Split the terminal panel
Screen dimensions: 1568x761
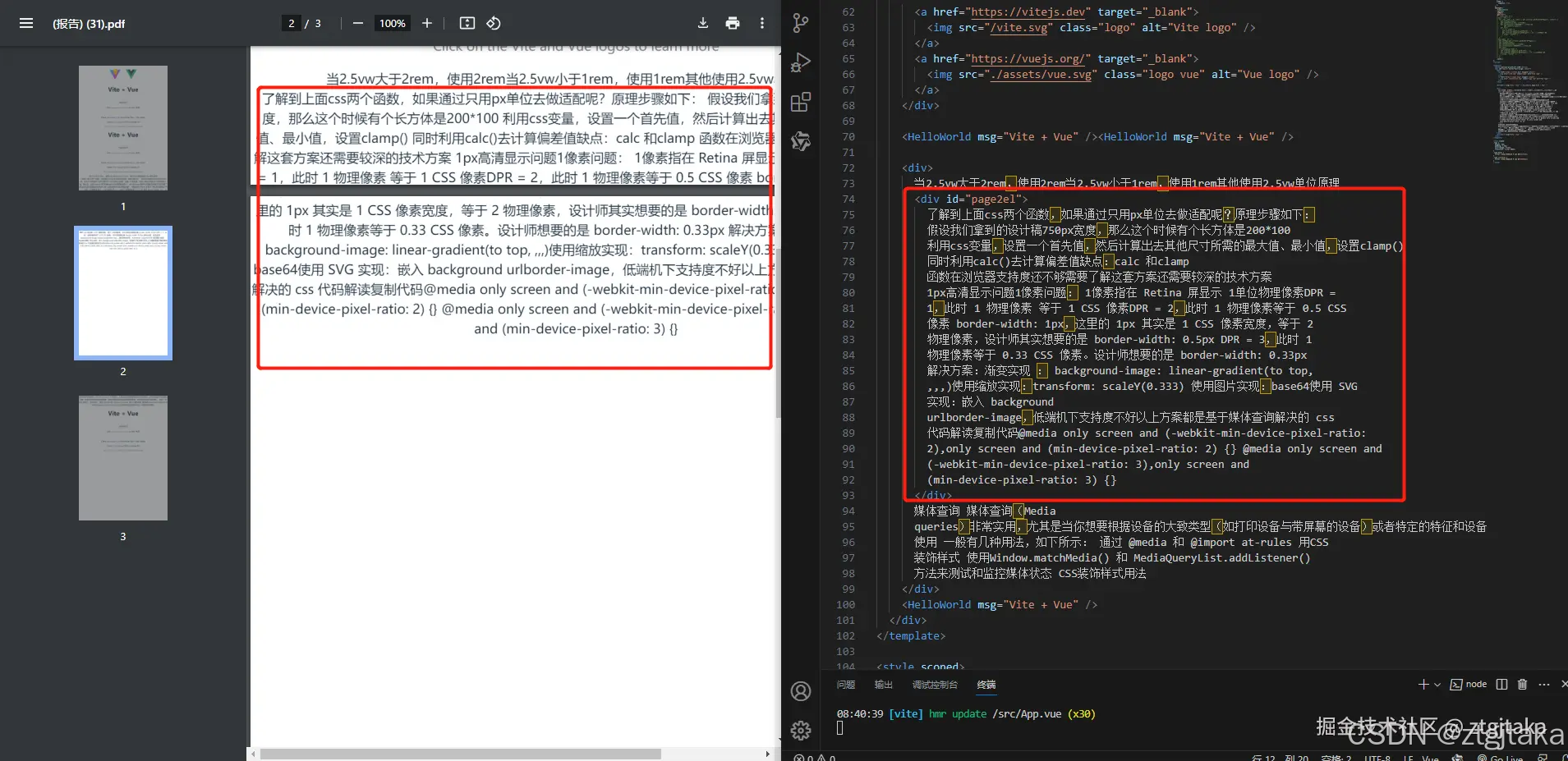tap(1503, 684)
